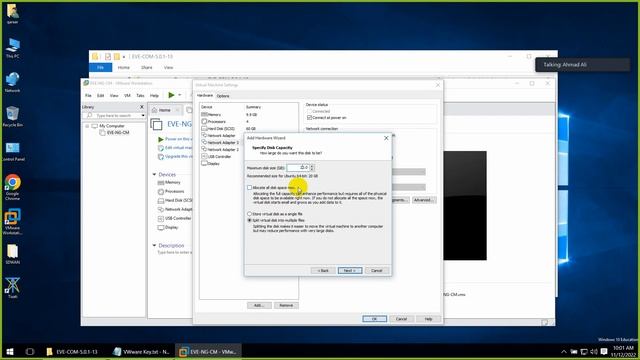Open the Tabs menu in VMware Workstation
Viewport: 640px width, 360px height.
coord(140,96)
